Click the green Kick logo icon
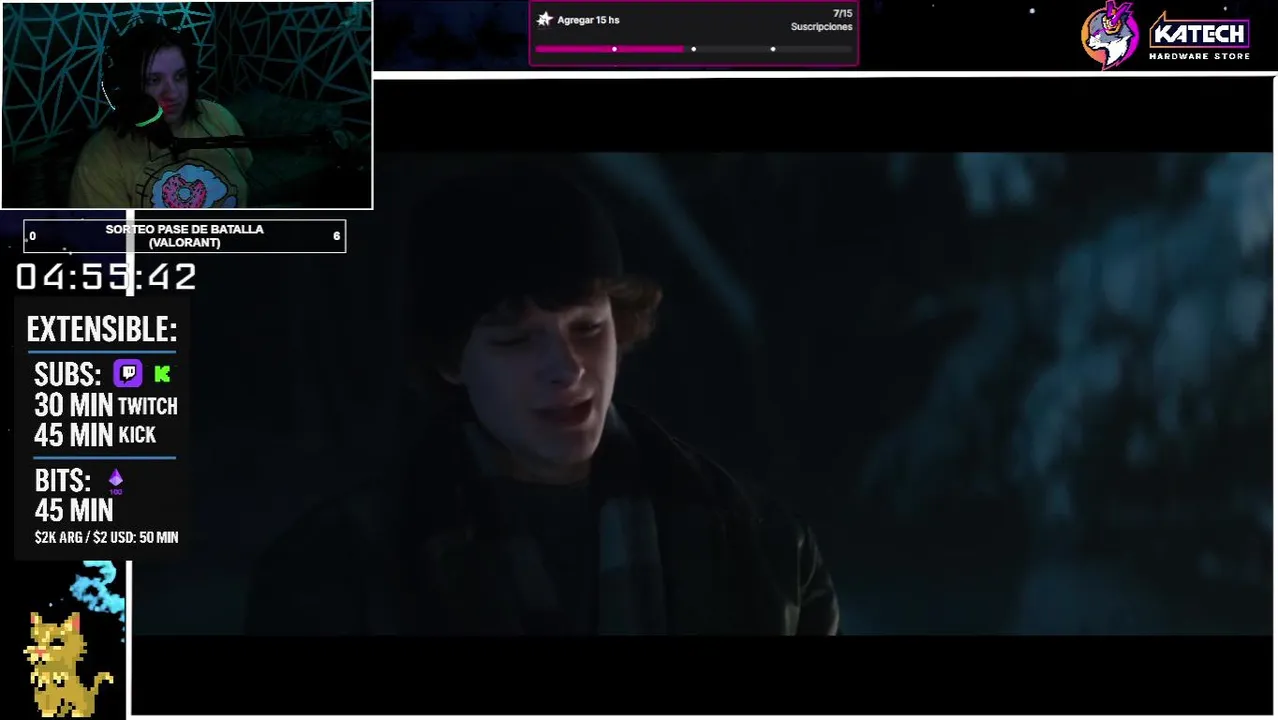The height and width of the screenshot is (720, 1278). coord(162,374)
